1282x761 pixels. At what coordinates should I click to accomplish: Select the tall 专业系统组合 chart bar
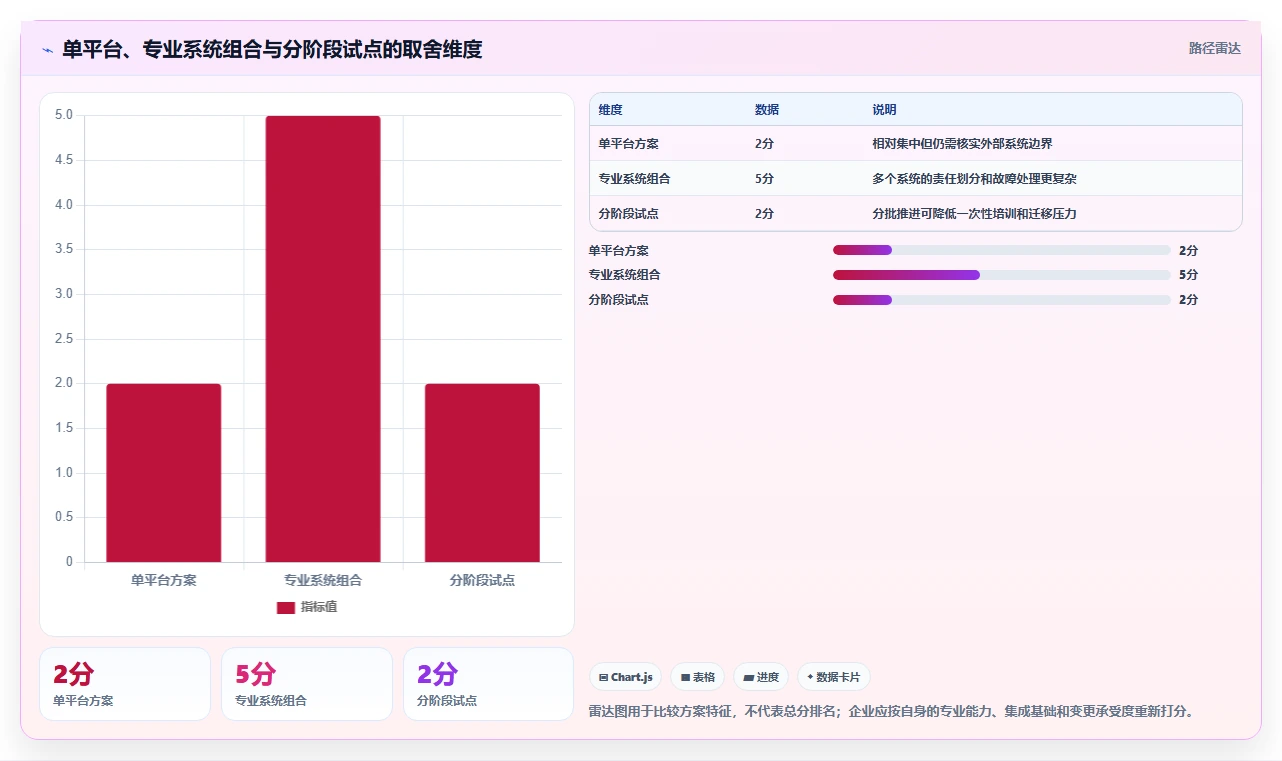pyautogui.click(x=323, y=339)
